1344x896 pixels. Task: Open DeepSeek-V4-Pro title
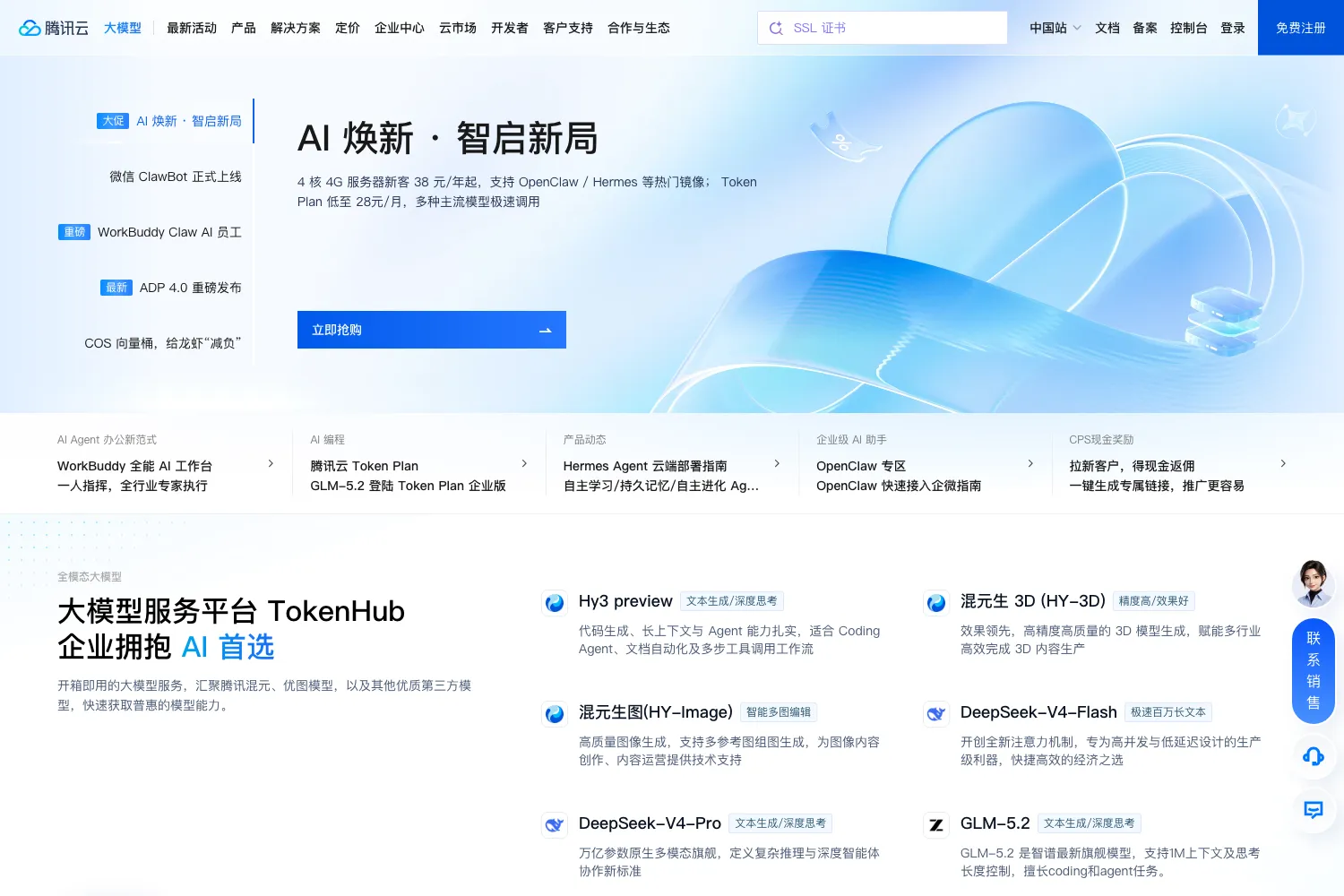click(x=650, y=823)
